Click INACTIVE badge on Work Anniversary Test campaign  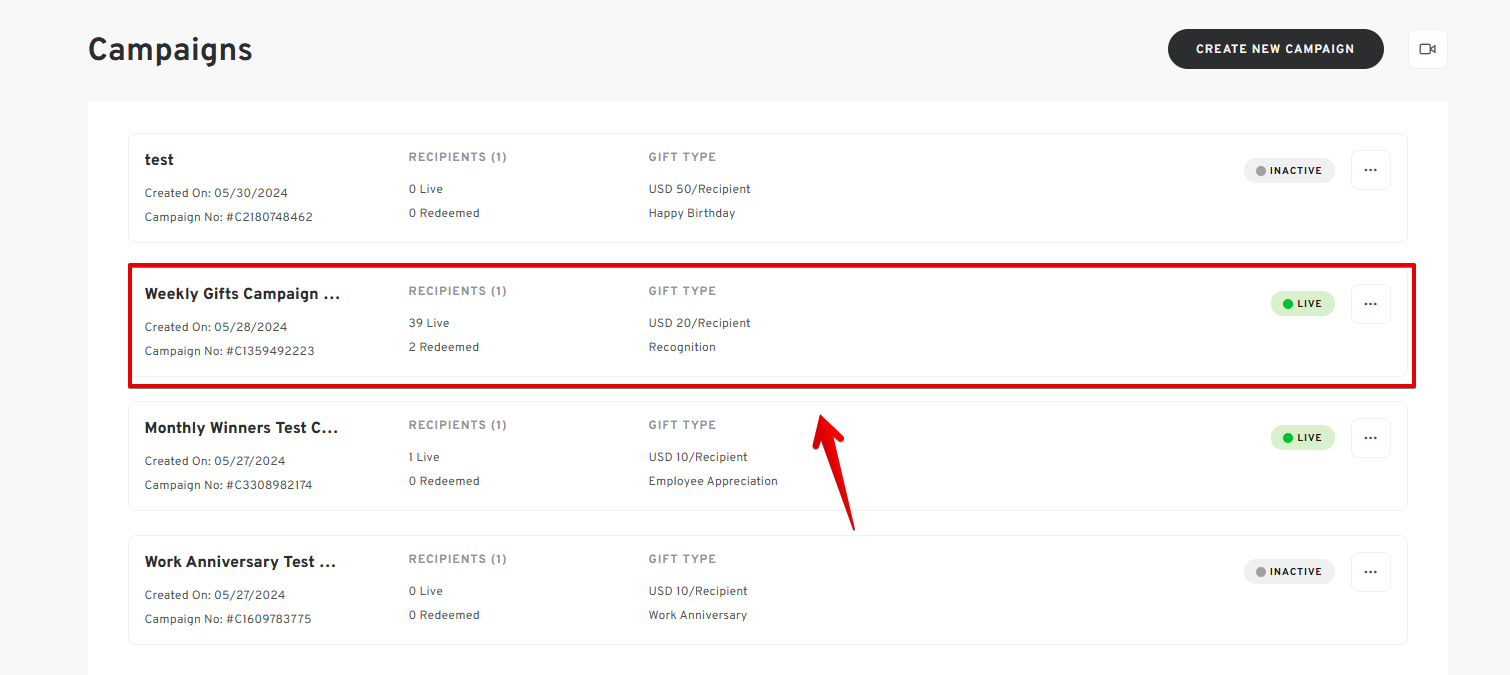pyautogui.click(x=1289, y=572)
